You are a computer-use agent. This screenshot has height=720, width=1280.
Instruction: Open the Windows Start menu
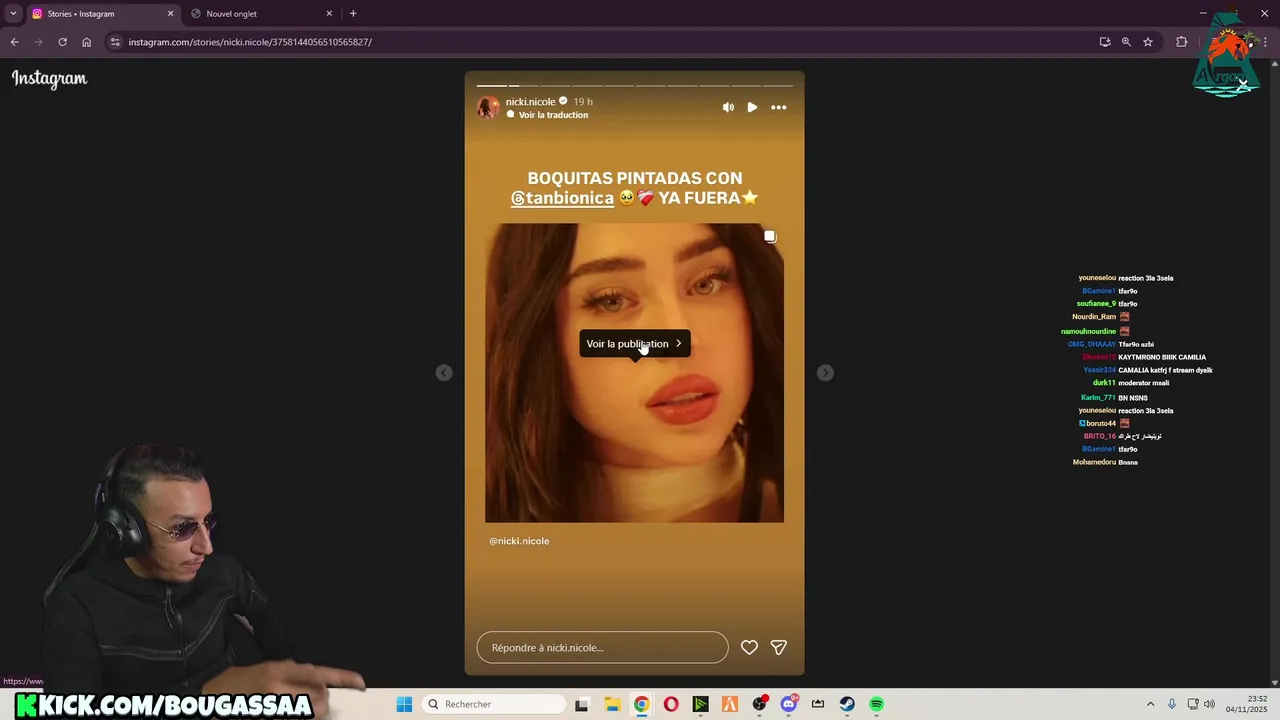pyautogui.click(x=404, y=704)
